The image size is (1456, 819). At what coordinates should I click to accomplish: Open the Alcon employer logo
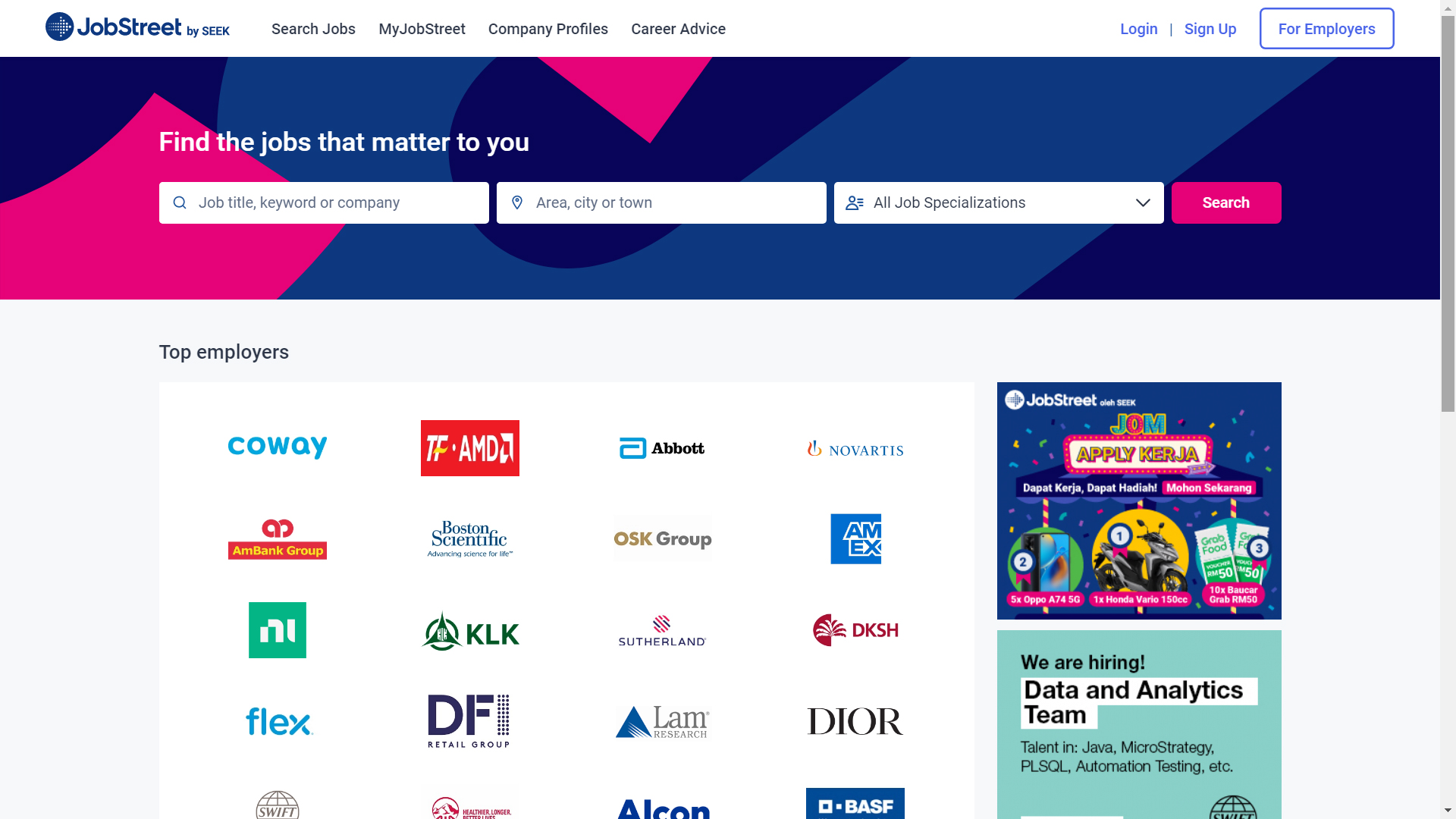tap(663, 808)
